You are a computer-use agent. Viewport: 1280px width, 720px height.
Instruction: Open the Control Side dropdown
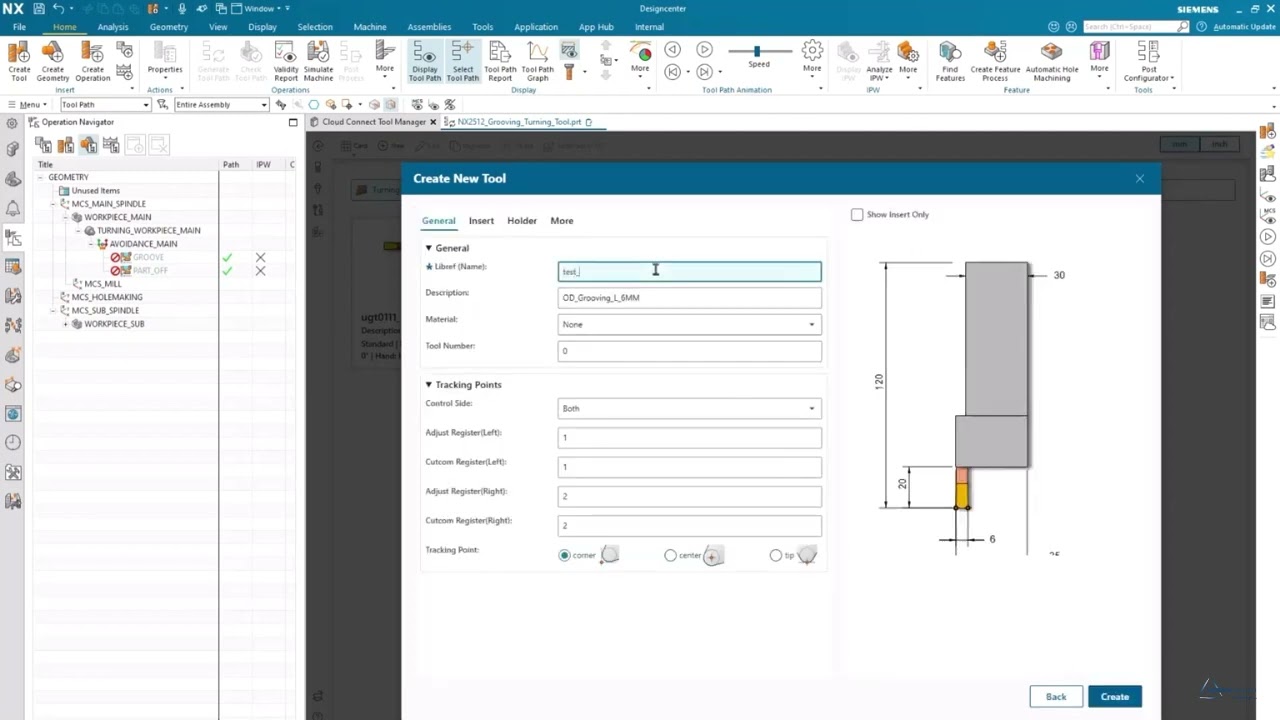coord(689,408)
